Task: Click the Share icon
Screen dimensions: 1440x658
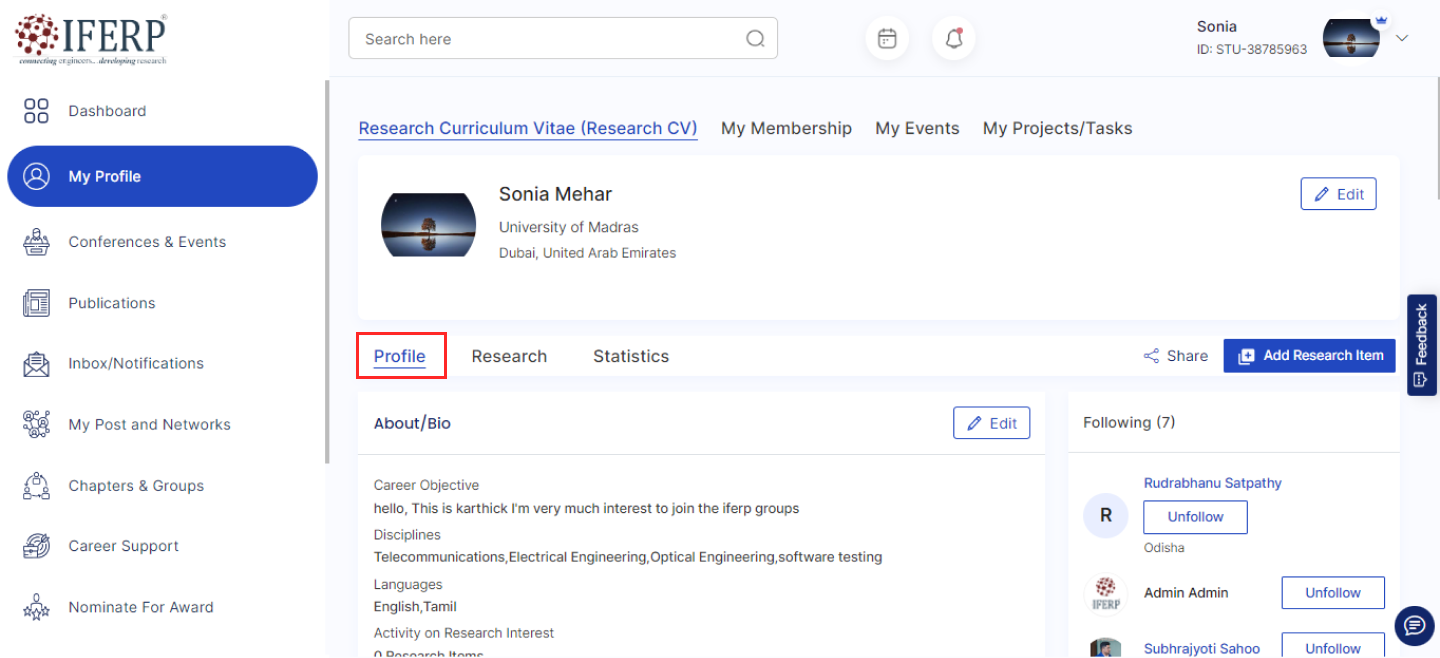Action: (1152, 356)
